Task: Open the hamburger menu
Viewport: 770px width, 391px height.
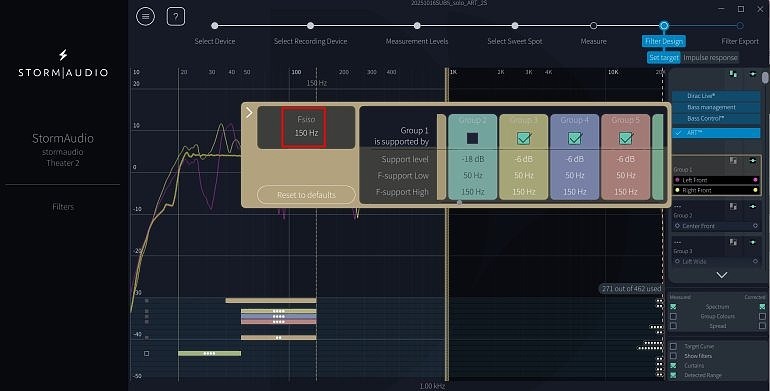Action: point(145,17)
